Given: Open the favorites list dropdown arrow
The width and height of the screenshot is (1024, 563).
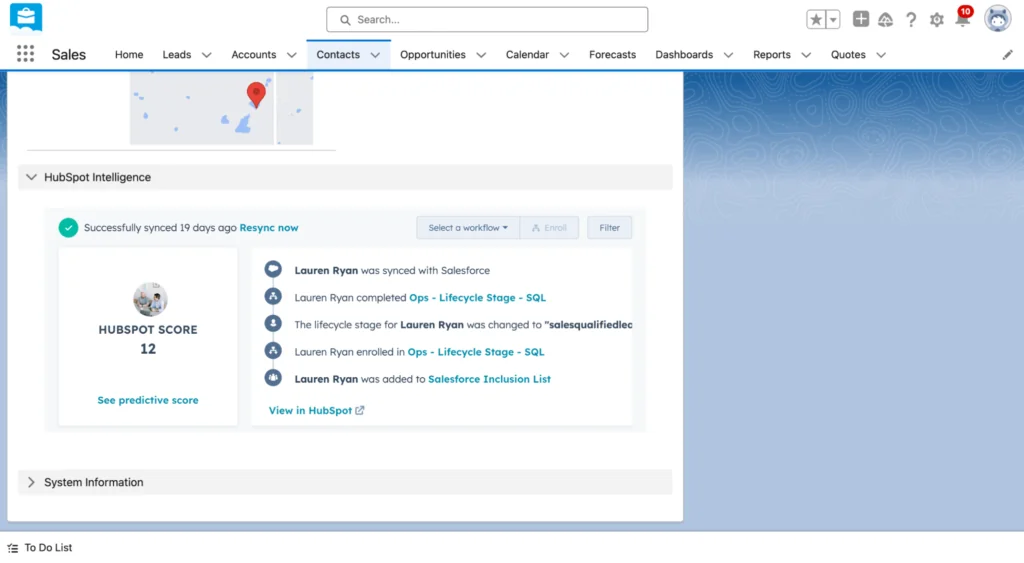Looking at the screenshot, I should click(833, 20).
